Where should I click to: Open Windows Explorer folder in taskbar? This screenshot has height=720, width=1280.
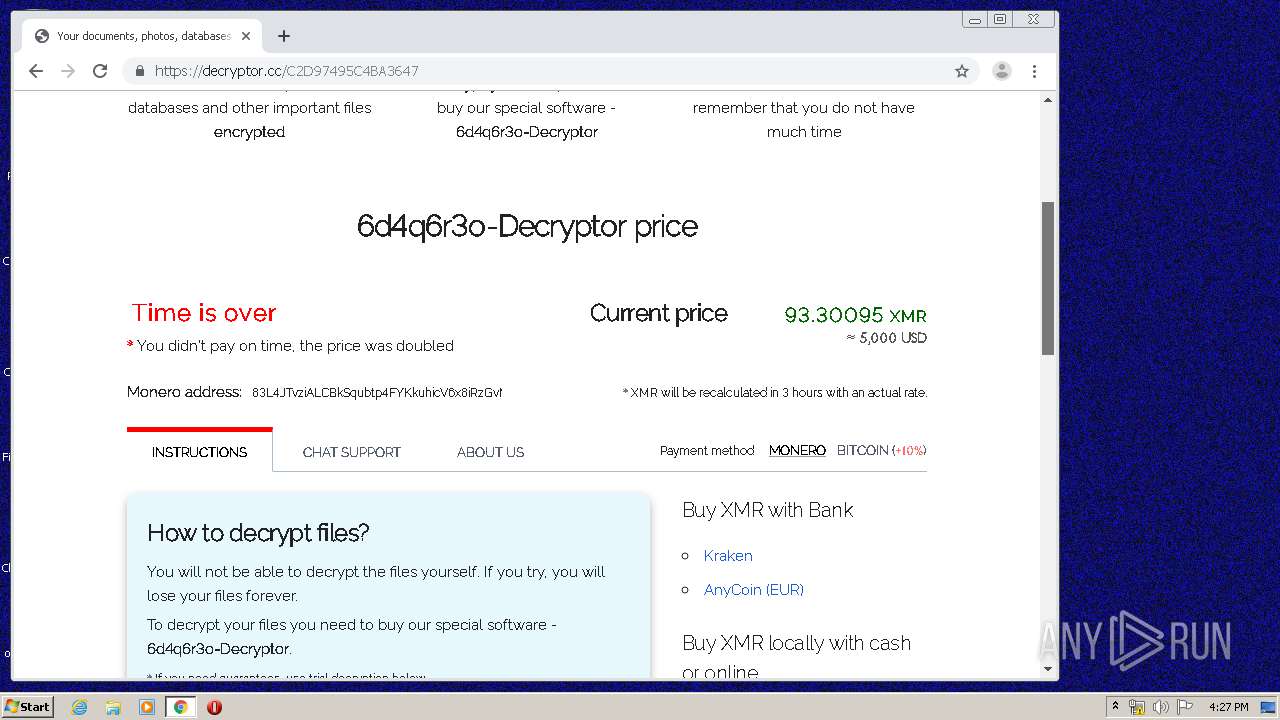113,707
